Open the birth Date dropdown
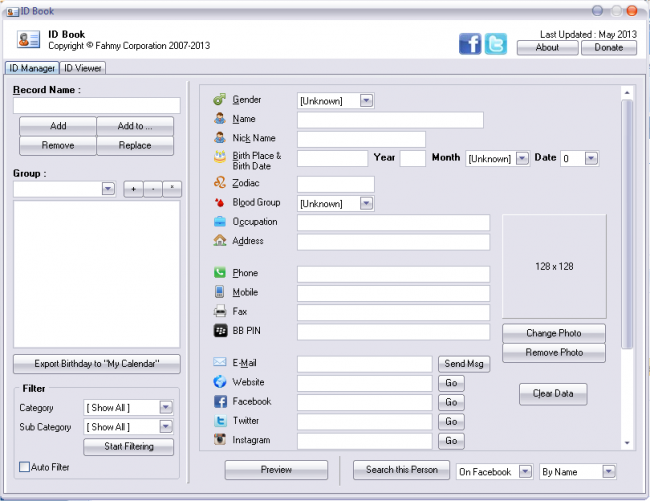Viewport: 650px width, 501px height. coord(592,158)
